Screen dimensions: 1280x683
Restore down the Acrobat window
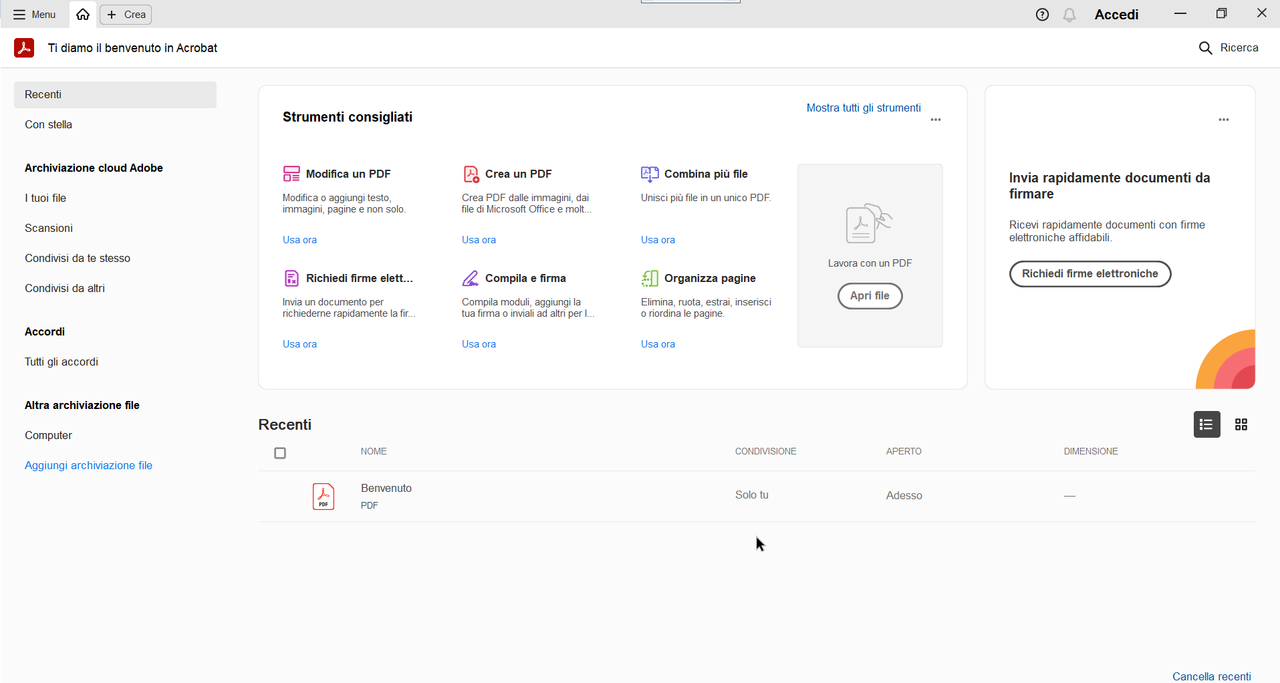coord(1221,14)
